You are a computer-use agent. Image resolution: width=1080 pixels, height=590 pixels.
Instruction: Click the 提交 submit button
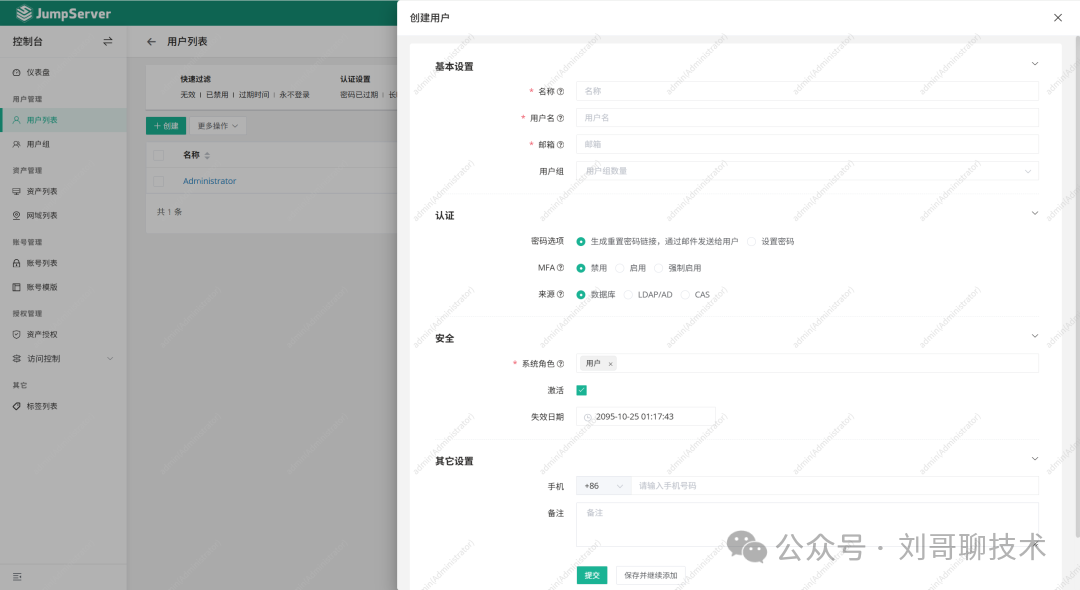[592, 575]
